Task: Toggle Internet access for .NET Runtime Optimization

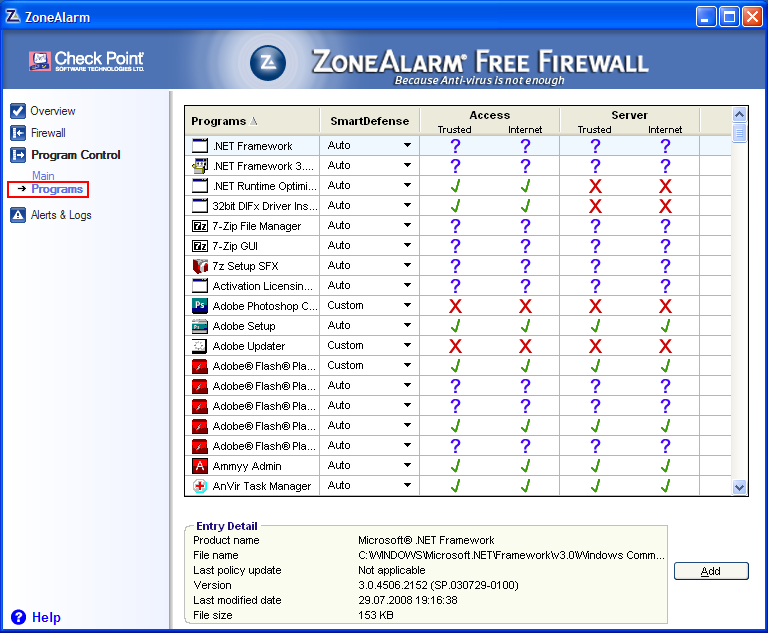Action: (x=525, y=186)
